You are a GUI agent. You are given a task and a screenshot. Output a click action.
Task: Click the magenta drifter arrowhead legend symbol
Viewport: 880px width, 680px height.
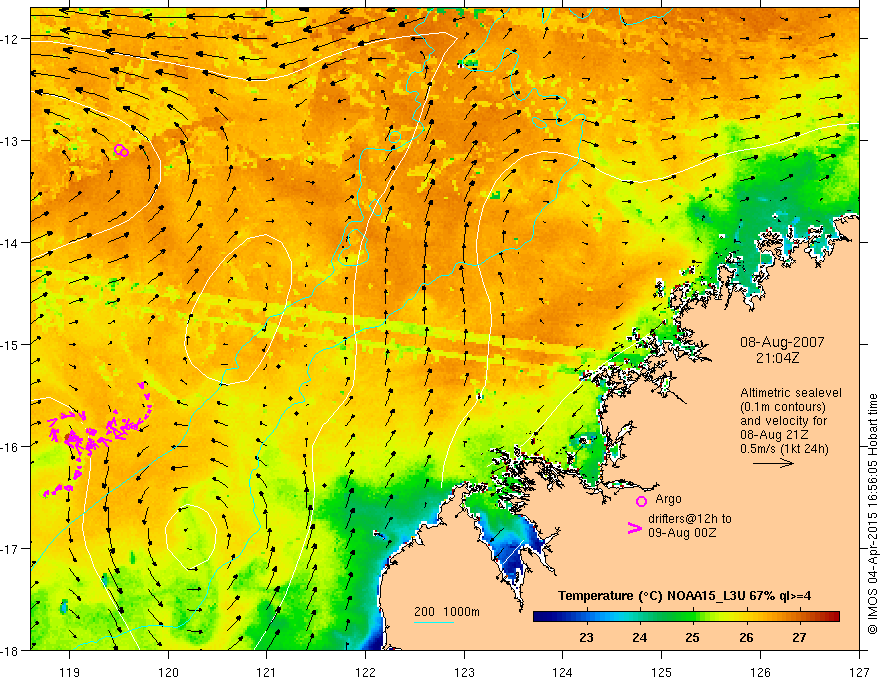(x=635, y=528)
